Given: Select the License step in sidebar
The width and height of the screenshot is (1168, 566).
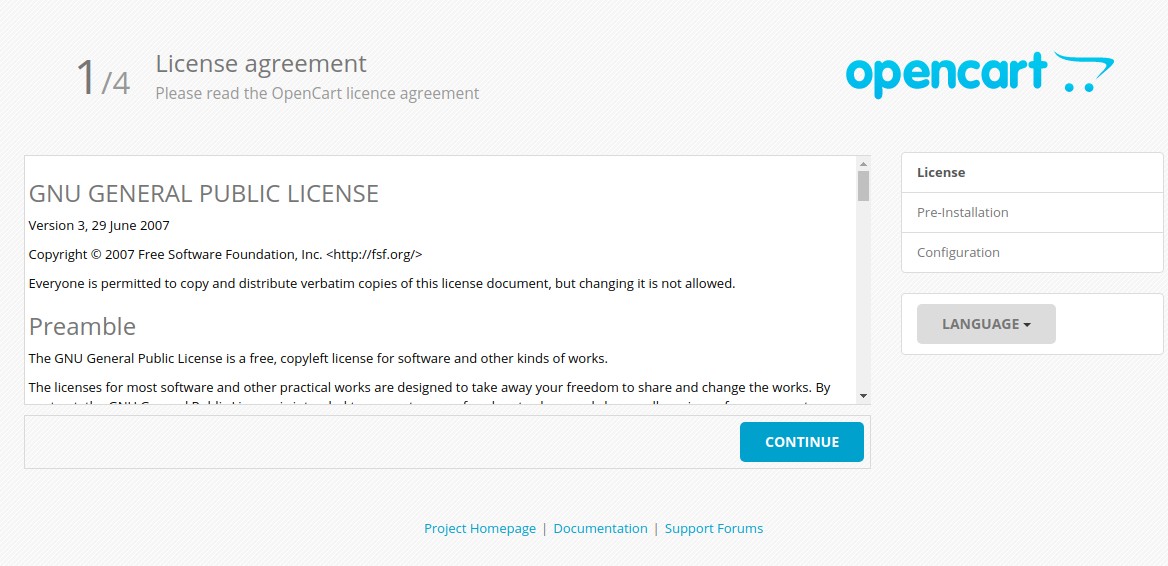Looking at the screenshot, I should 1032,172.
